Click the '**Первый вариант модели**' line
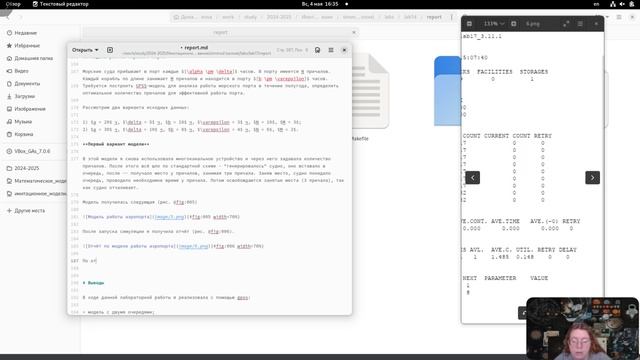 [x=116, y=144]
